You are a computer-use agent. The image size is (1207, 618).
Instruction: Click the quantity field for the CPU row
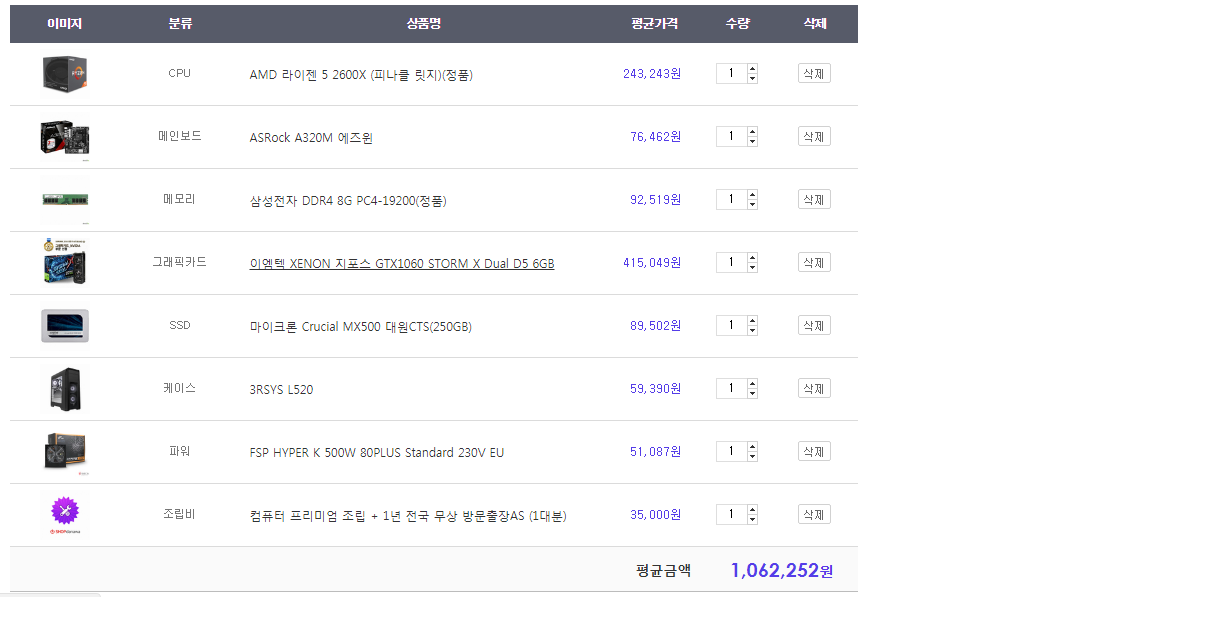(731, 73)
